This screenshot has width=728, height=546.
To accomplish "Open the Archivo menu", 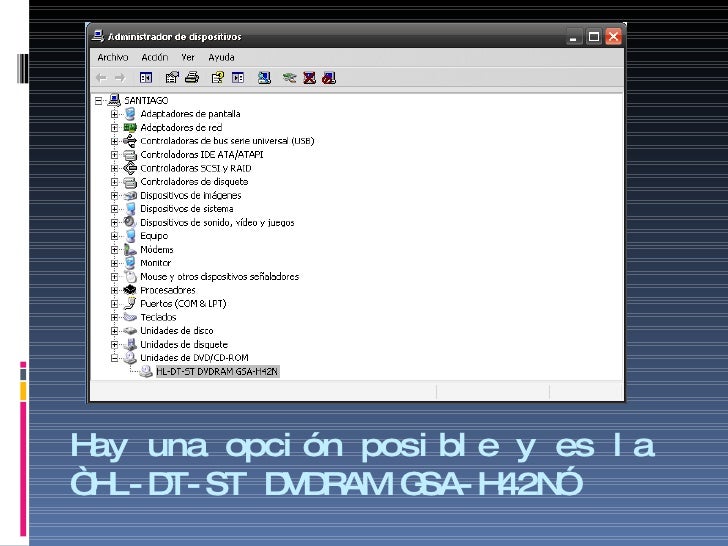I will pos(113,57).
